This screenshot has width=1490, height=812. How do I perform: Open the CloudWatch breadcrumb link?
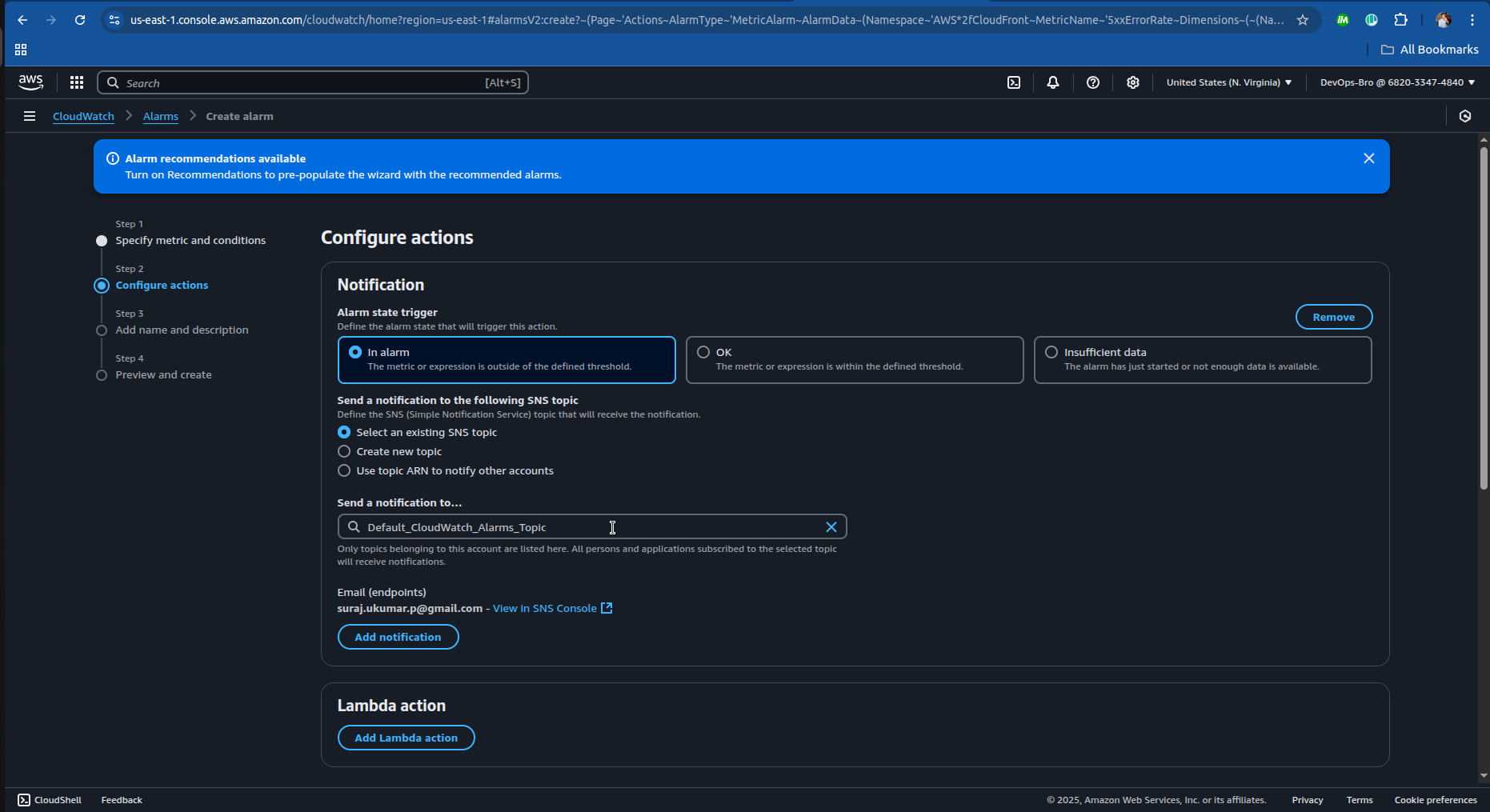(x=83, y=116)
